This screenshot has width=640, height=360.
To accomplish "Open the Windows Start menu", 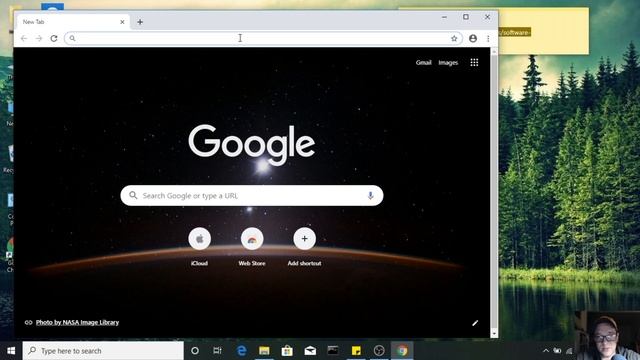I will click(x=11, y=351).
